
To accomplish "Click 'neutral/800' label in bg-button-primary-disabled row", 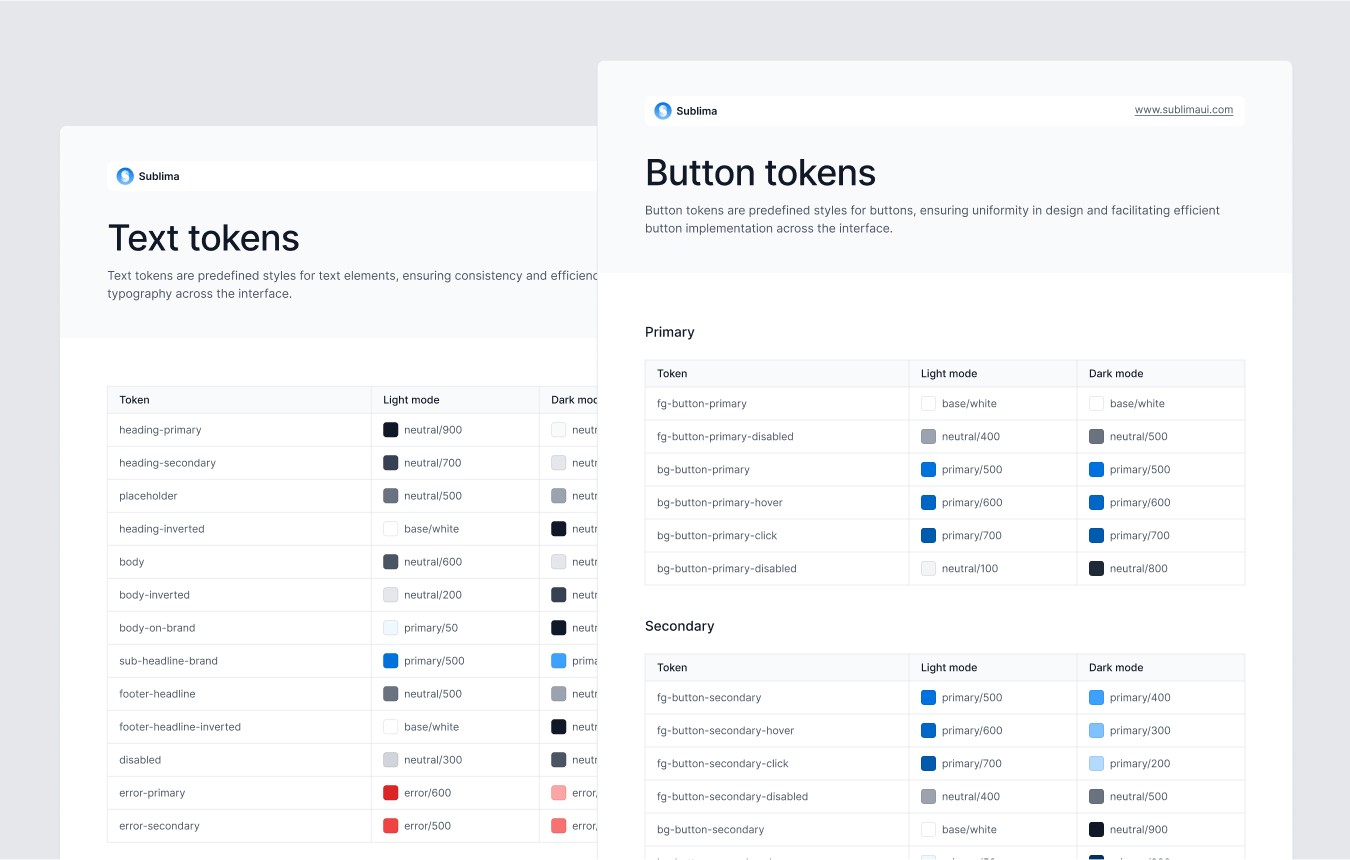I will point(1139,569).
